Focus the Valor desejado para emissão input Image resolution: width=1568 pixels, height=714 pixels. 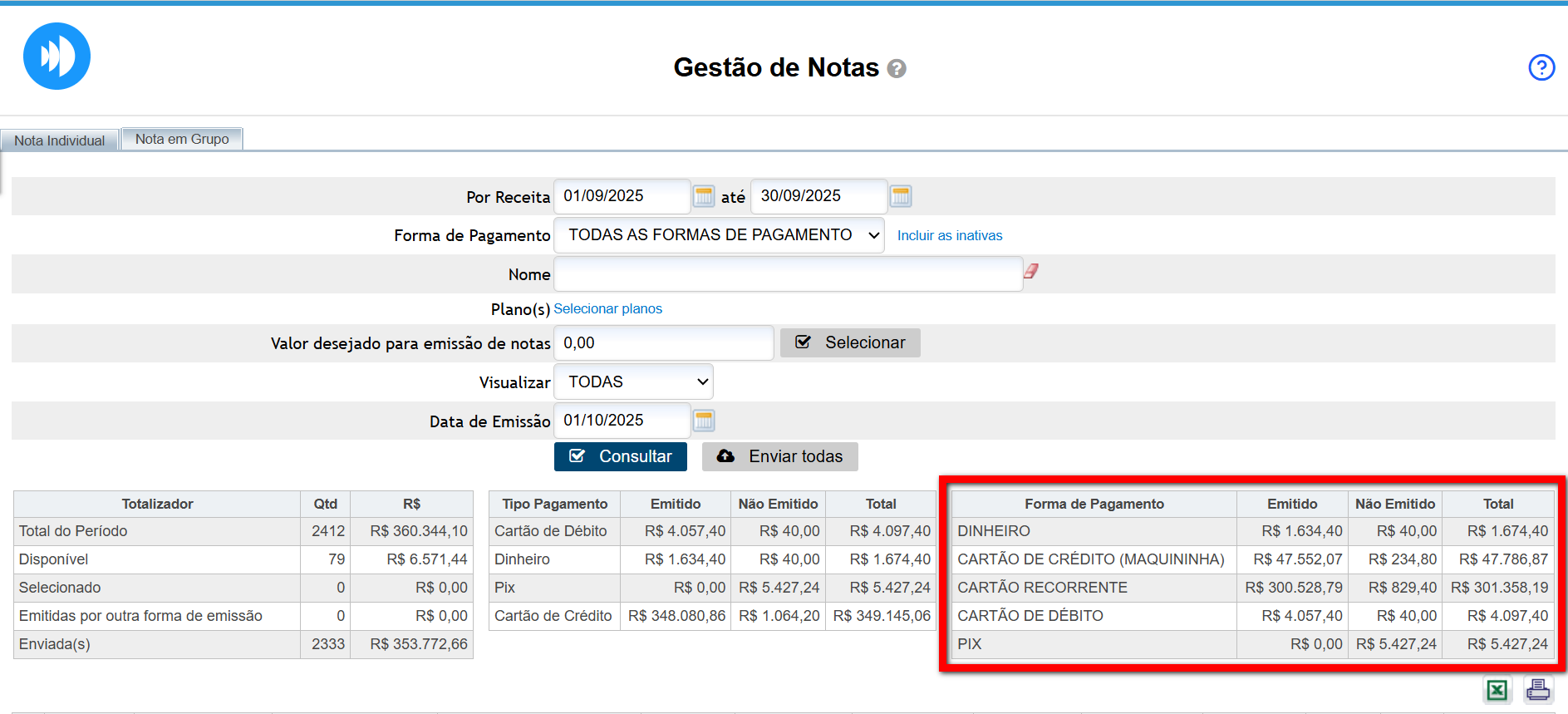[x=663, y=343]
